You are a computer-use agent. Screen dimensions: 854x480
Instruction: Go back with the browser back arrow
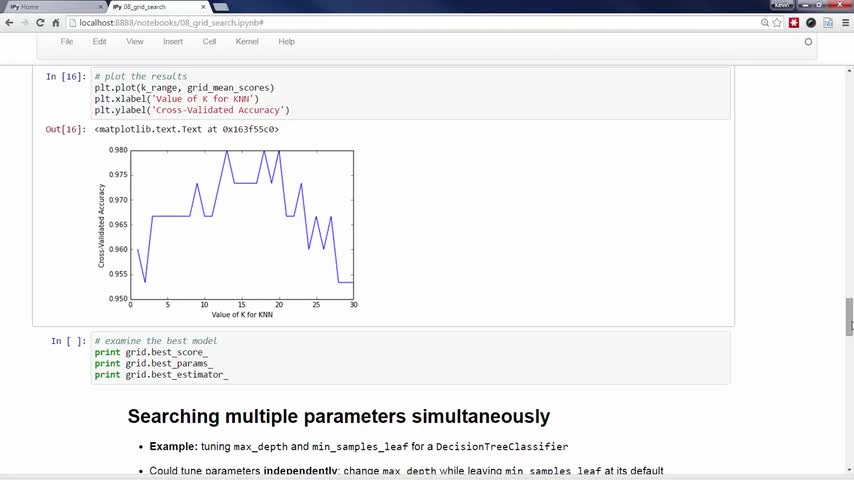coord(9,23)
